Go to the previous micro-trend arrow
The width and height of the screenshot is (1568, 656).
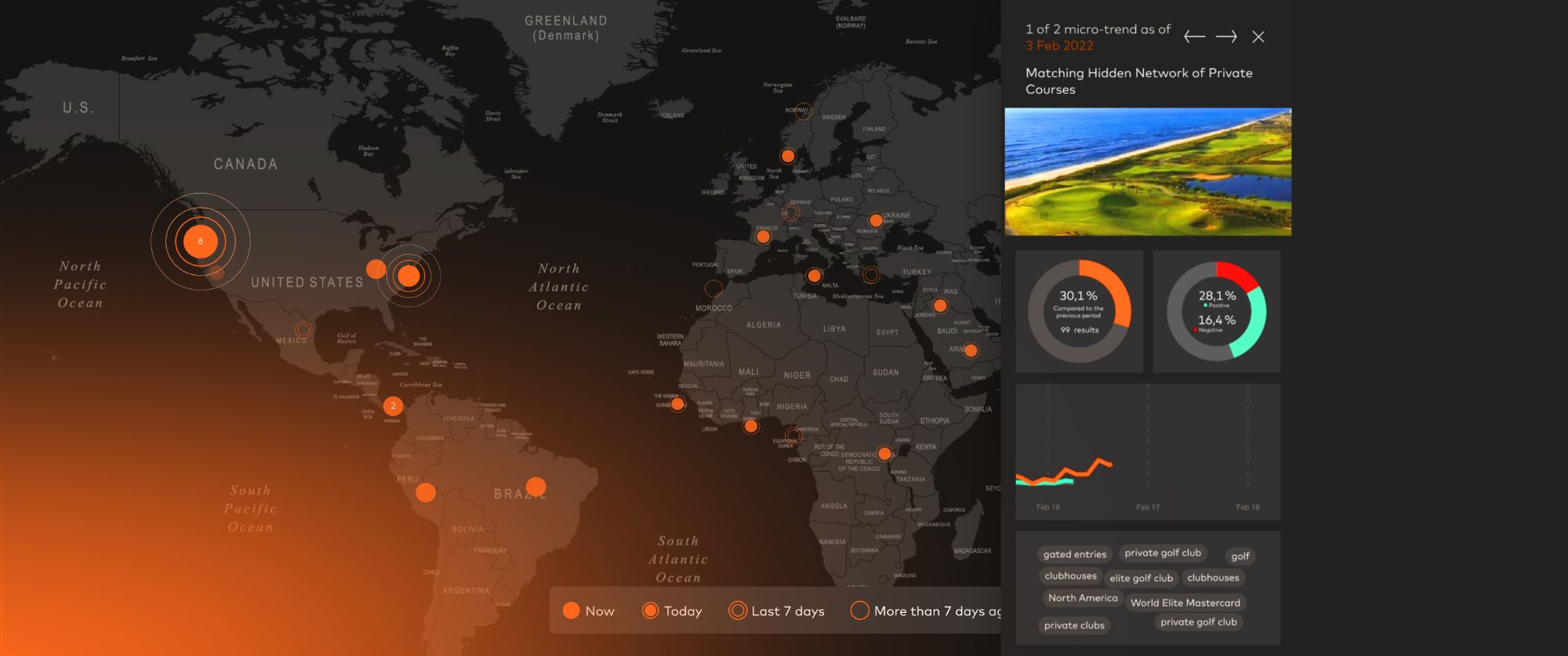pyautogui.click(x=1194, y=37)
